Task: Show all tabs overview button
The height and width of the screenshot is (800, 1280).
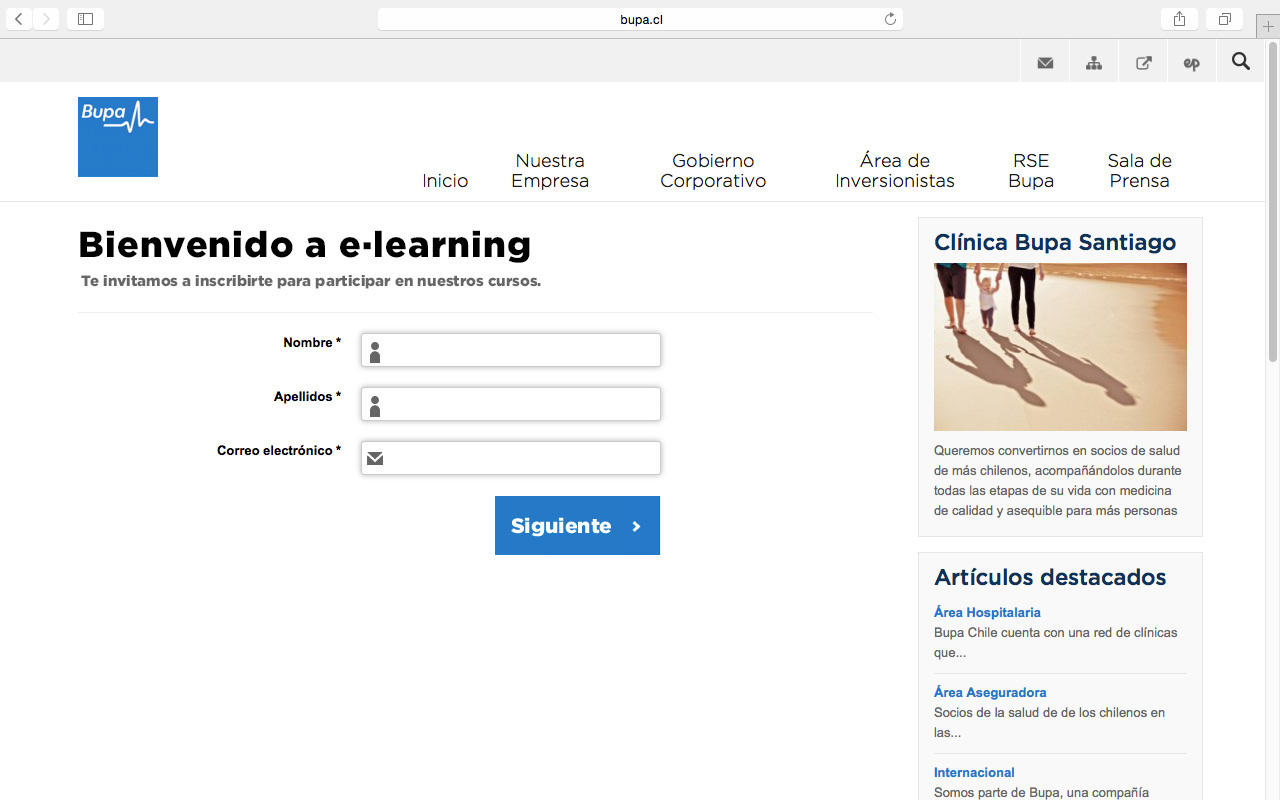Action: 1224,19
